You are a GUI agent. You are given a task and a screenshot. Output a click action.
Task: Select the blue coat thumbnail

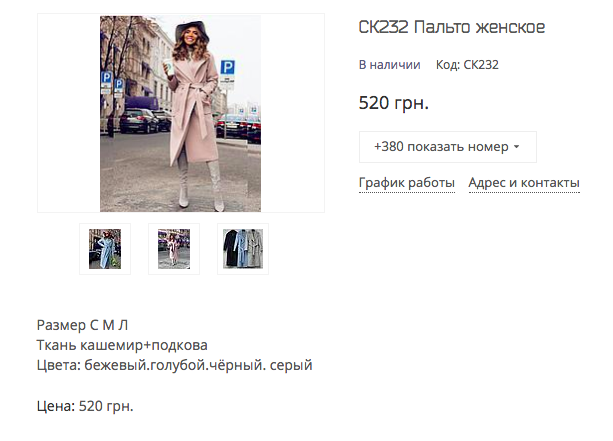(x=105, y=249)
